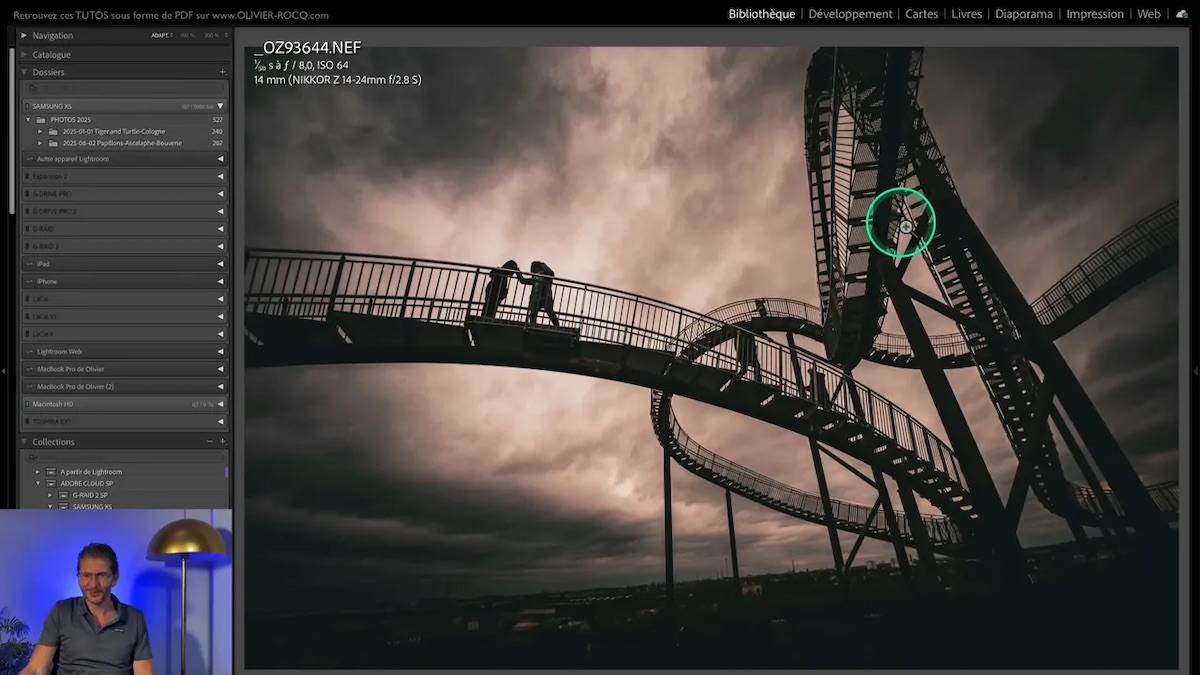Click the collection set icon next to ADOBE CLOUD SP
The image size is (1200, 675).
51,483
